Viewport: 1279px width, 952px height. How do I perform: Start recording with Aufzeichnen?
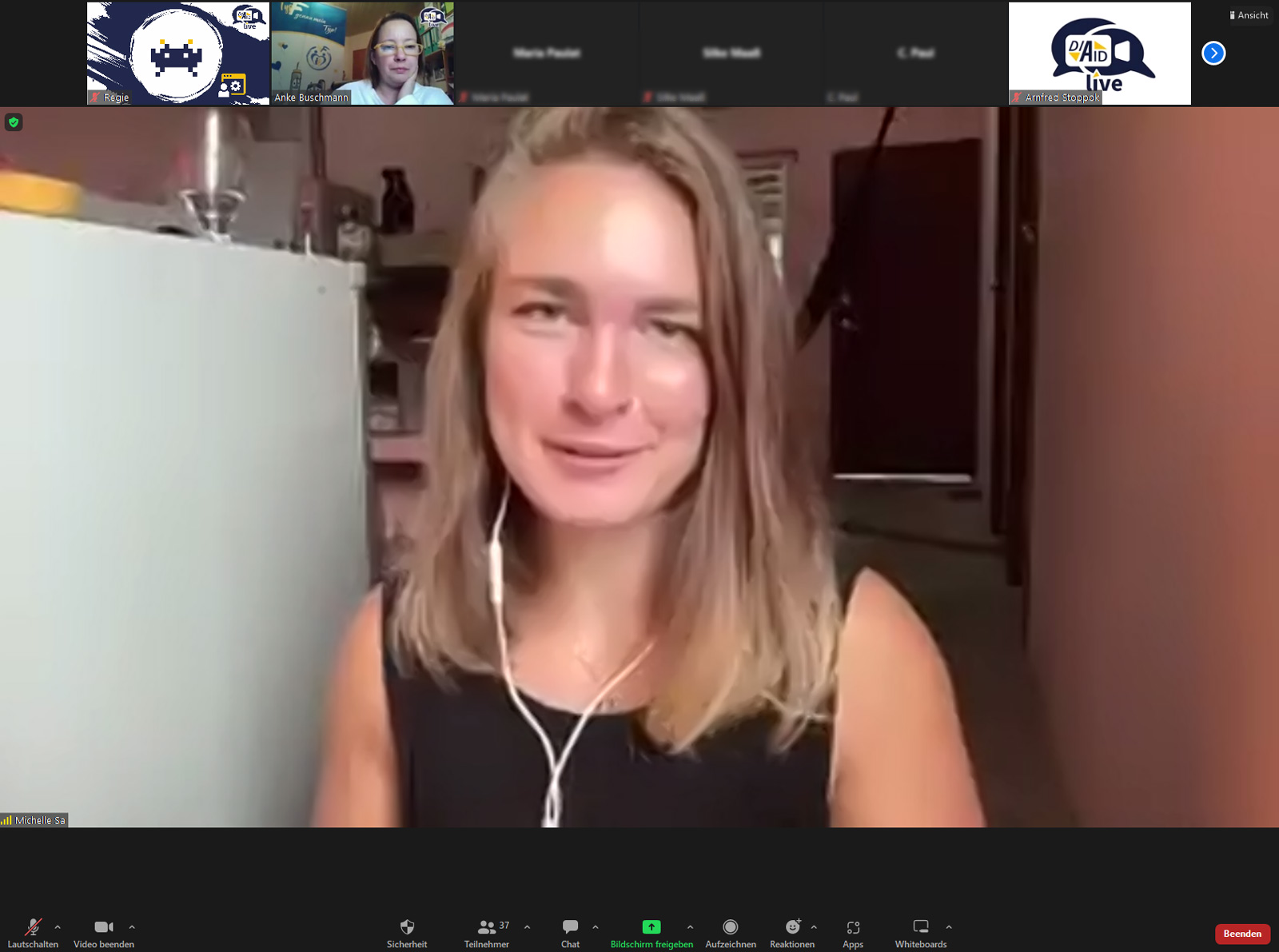click(730, 927)
